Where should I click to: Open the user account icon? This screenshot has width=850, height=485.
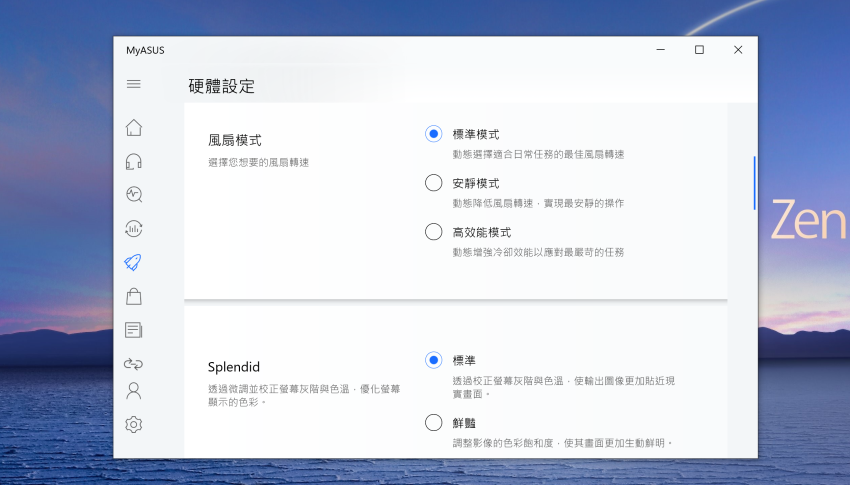133,391
